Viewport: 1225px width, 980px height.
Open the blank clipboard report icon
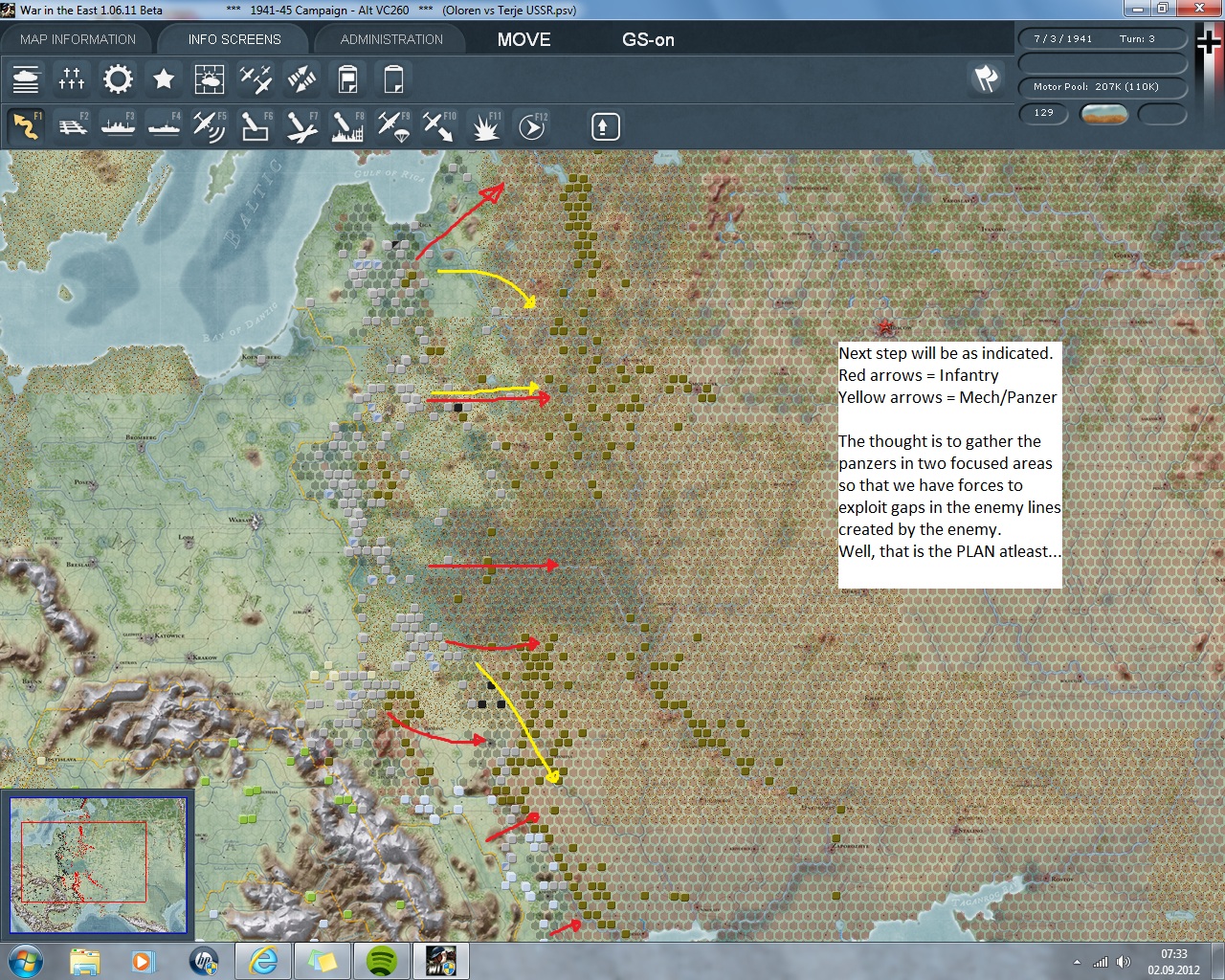pos(393,78)
